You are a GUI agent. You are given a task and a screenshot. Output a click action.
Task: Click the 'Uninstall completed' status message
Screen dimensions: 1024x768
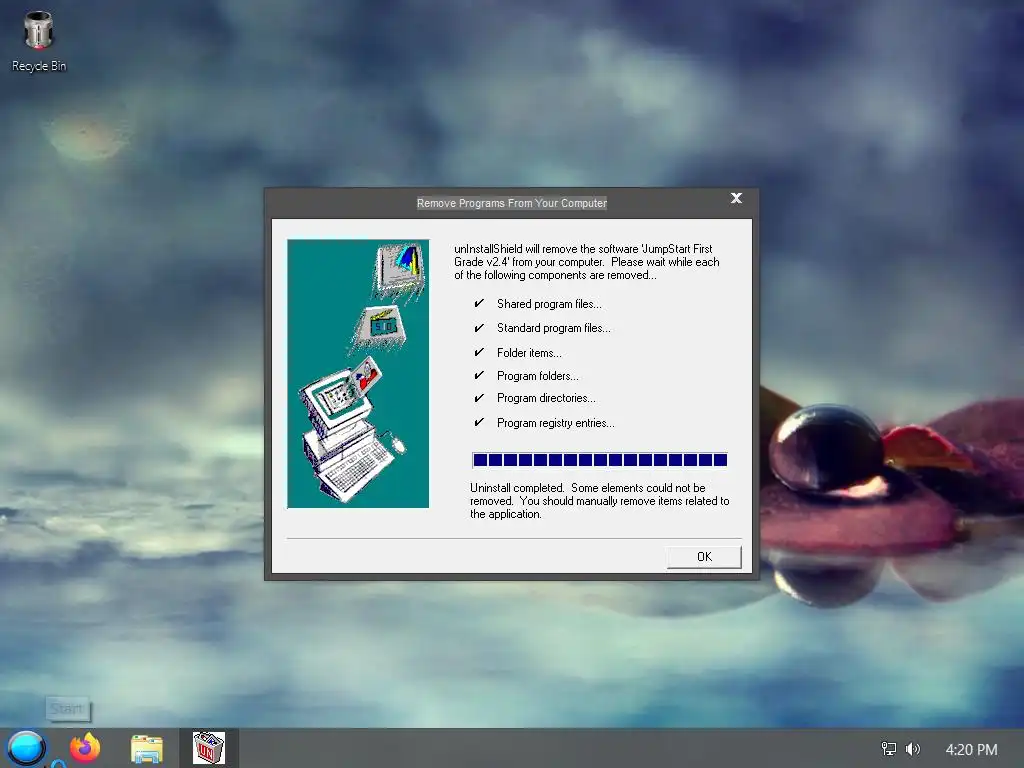click(600, 501)
